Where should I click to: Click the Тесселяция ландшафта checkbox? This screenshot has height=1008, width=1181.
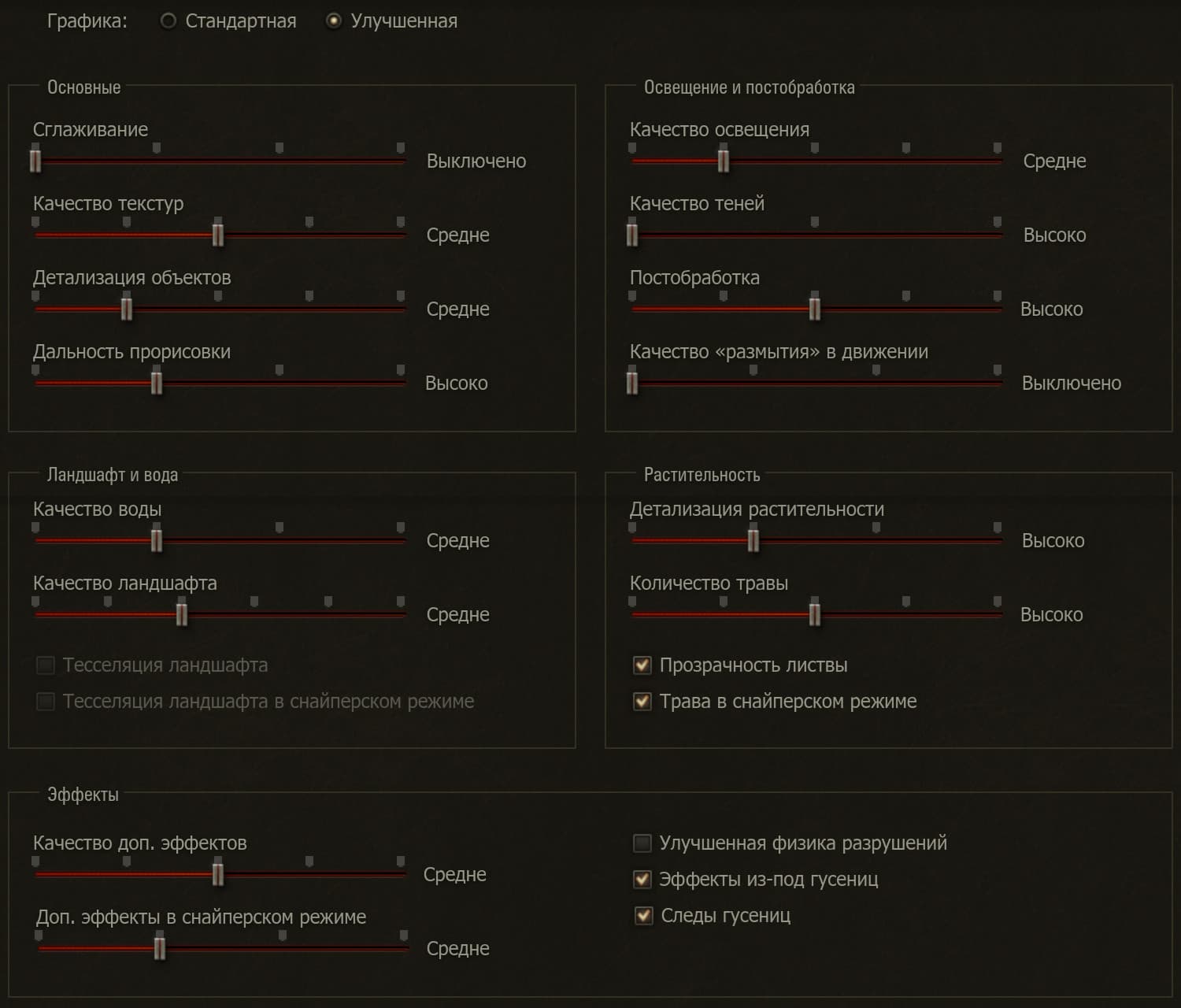click(46, 665)
